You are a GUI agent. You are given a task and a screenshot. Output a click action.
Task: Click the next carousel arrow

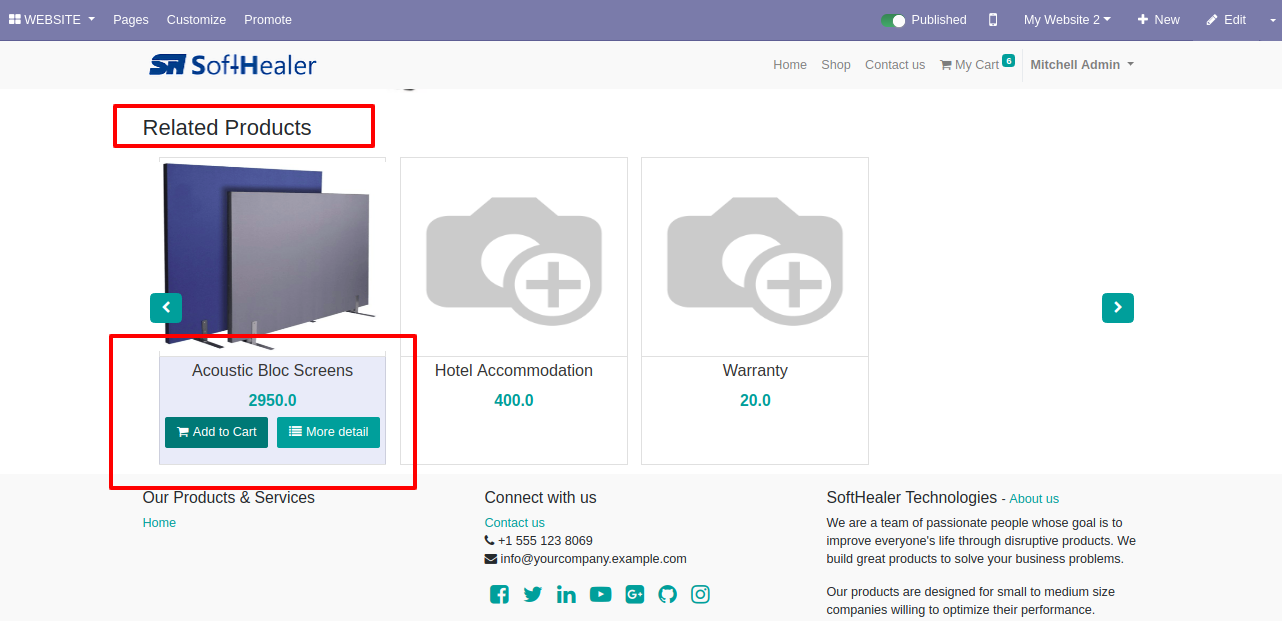pyautogui.click(x=1118, y=308)
